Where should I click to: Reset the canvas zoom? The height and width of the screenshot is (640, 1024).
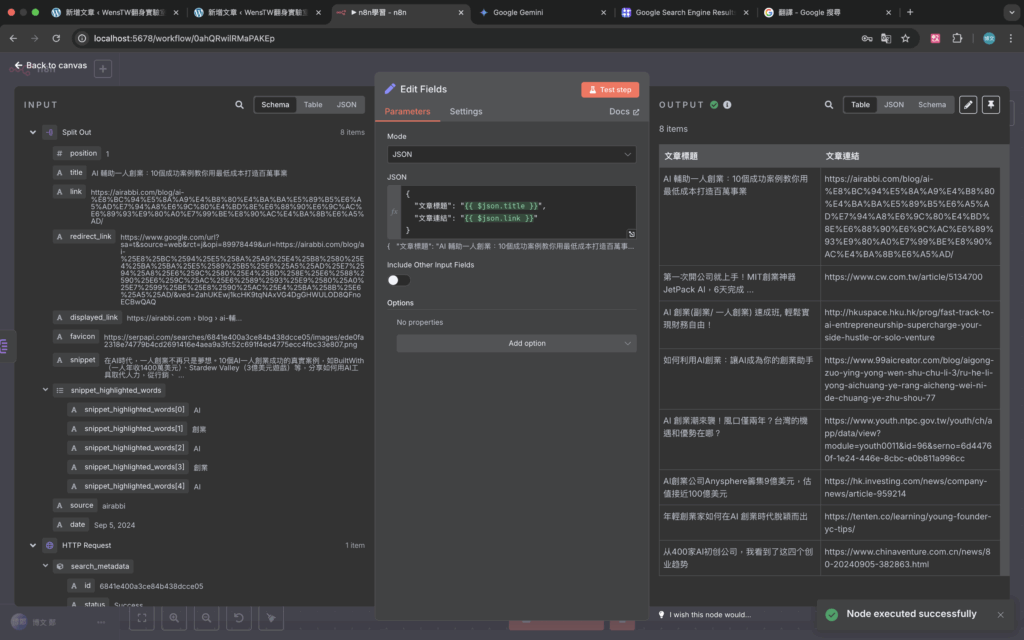click(x=238, y=618)
